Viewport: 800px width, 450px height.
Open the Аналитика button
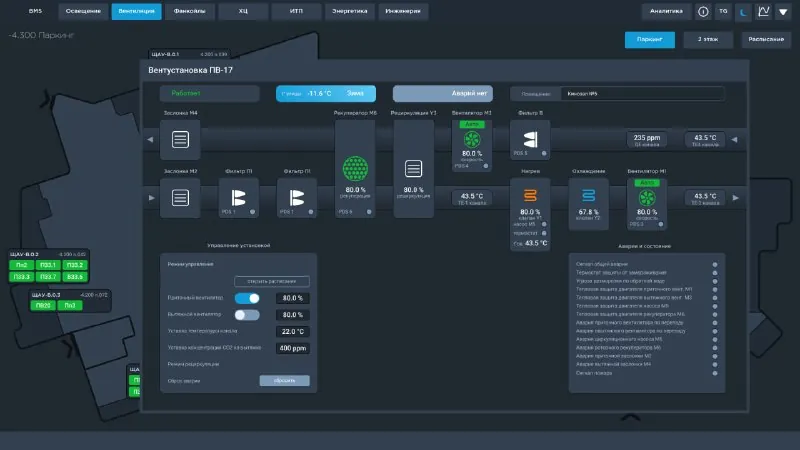pyautogui.click(x=666, y=11)
